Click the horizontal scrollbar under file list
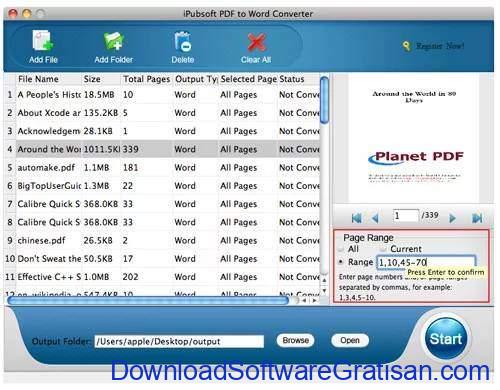The width and height of the screenshot is (500, 390). (x=148, y=301)
